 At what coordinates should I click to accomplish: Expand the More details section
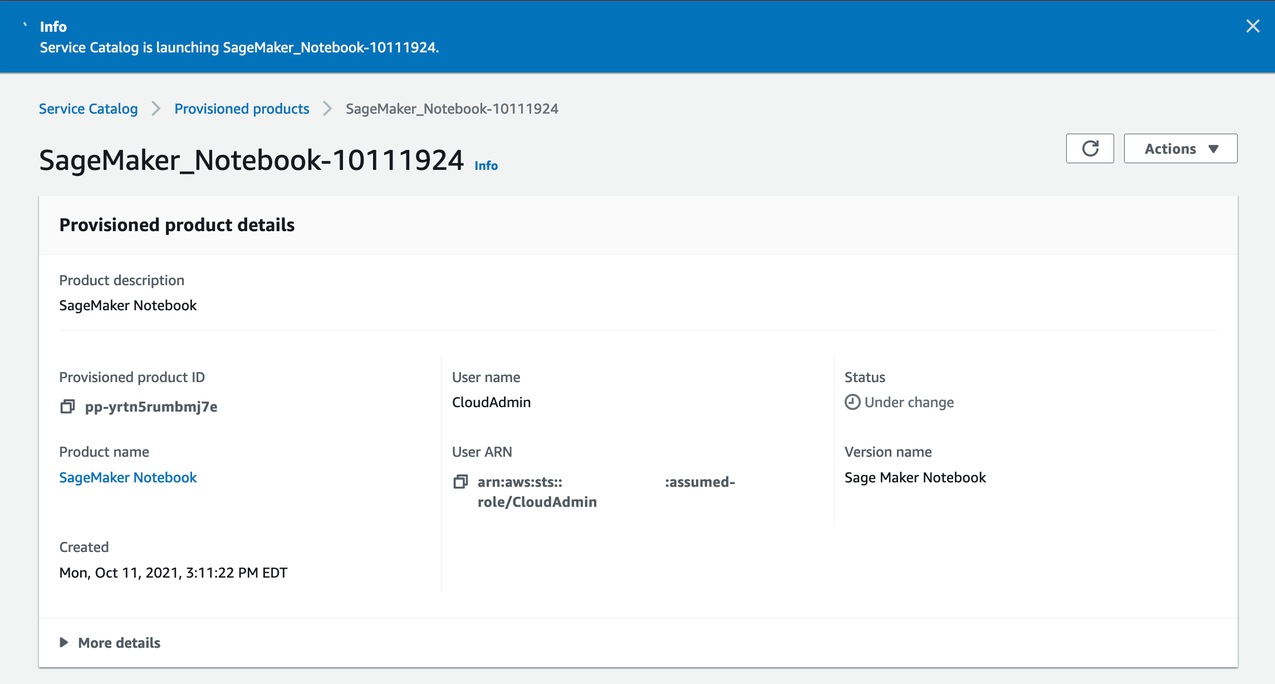point(110,642)
